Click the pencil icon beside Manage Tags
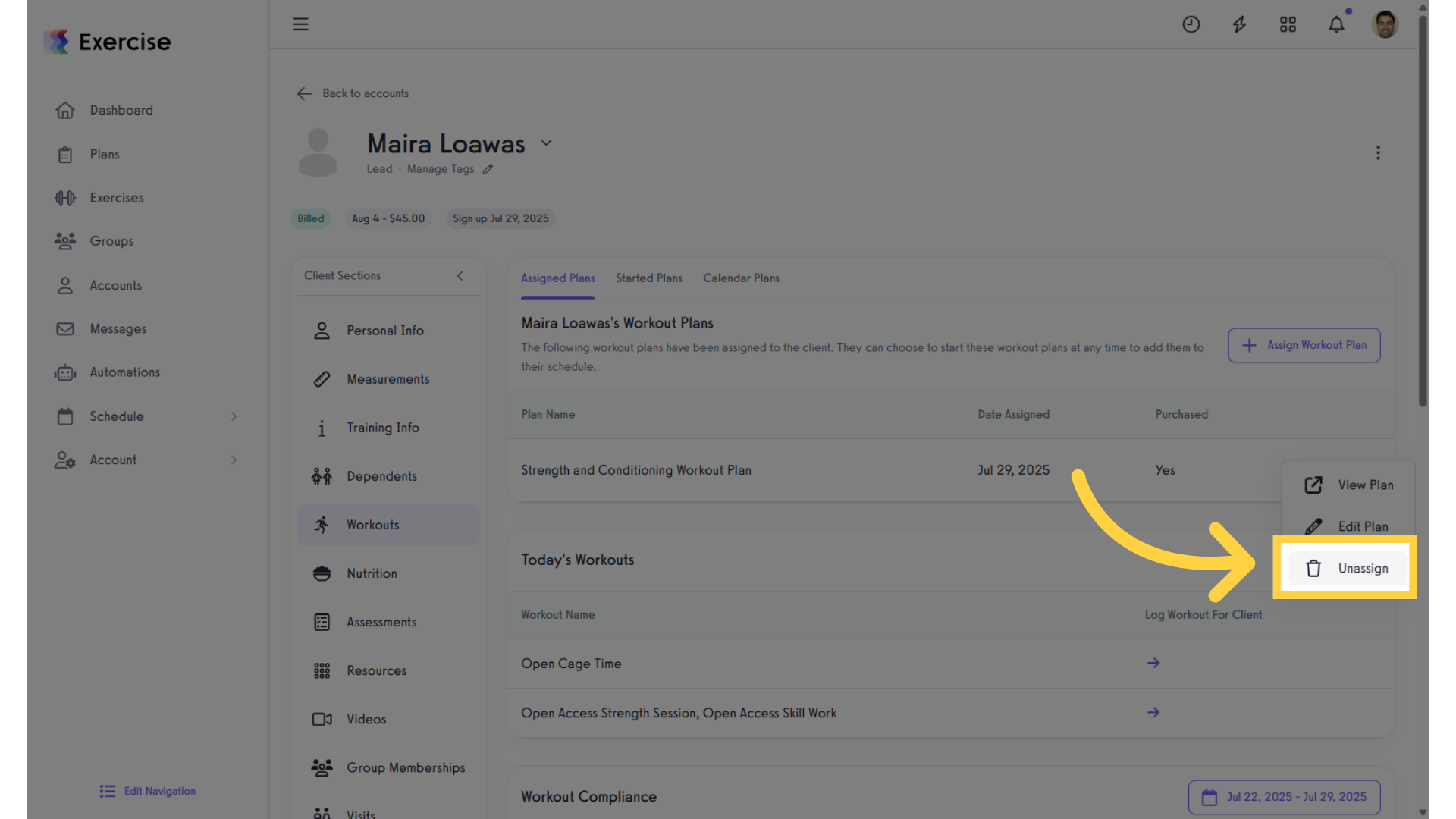The width and height of the screenshot is (1456, 819). (488, 169)
